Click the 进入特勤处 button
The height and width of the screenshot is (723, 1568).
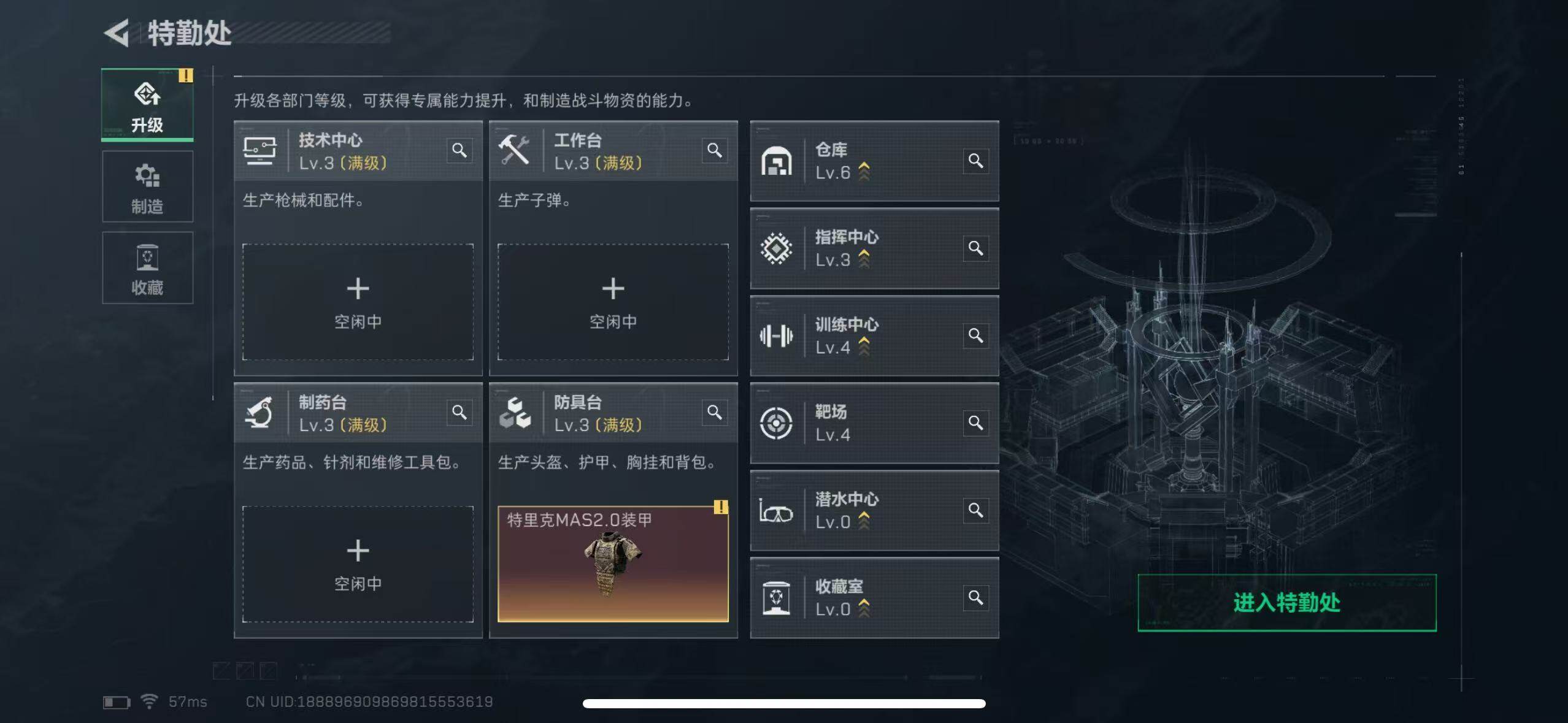click(1287, 602)
